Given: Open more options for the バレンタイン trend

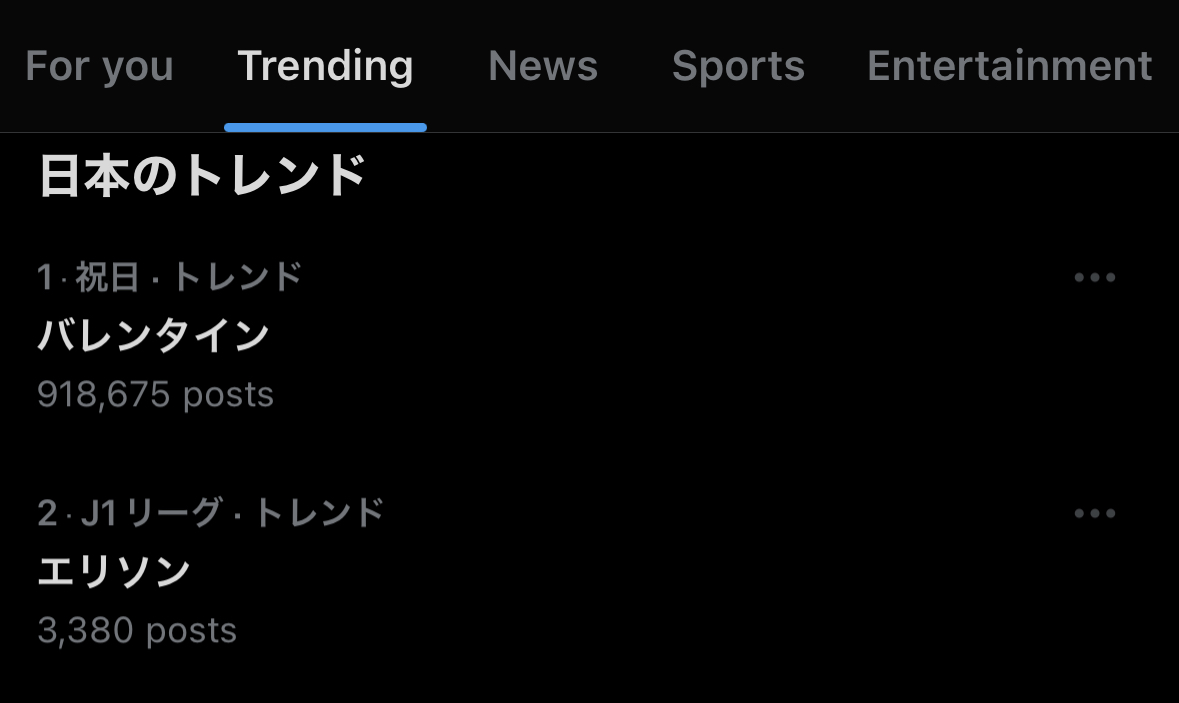Looking at the screenshot, I should pos(1094,278).
